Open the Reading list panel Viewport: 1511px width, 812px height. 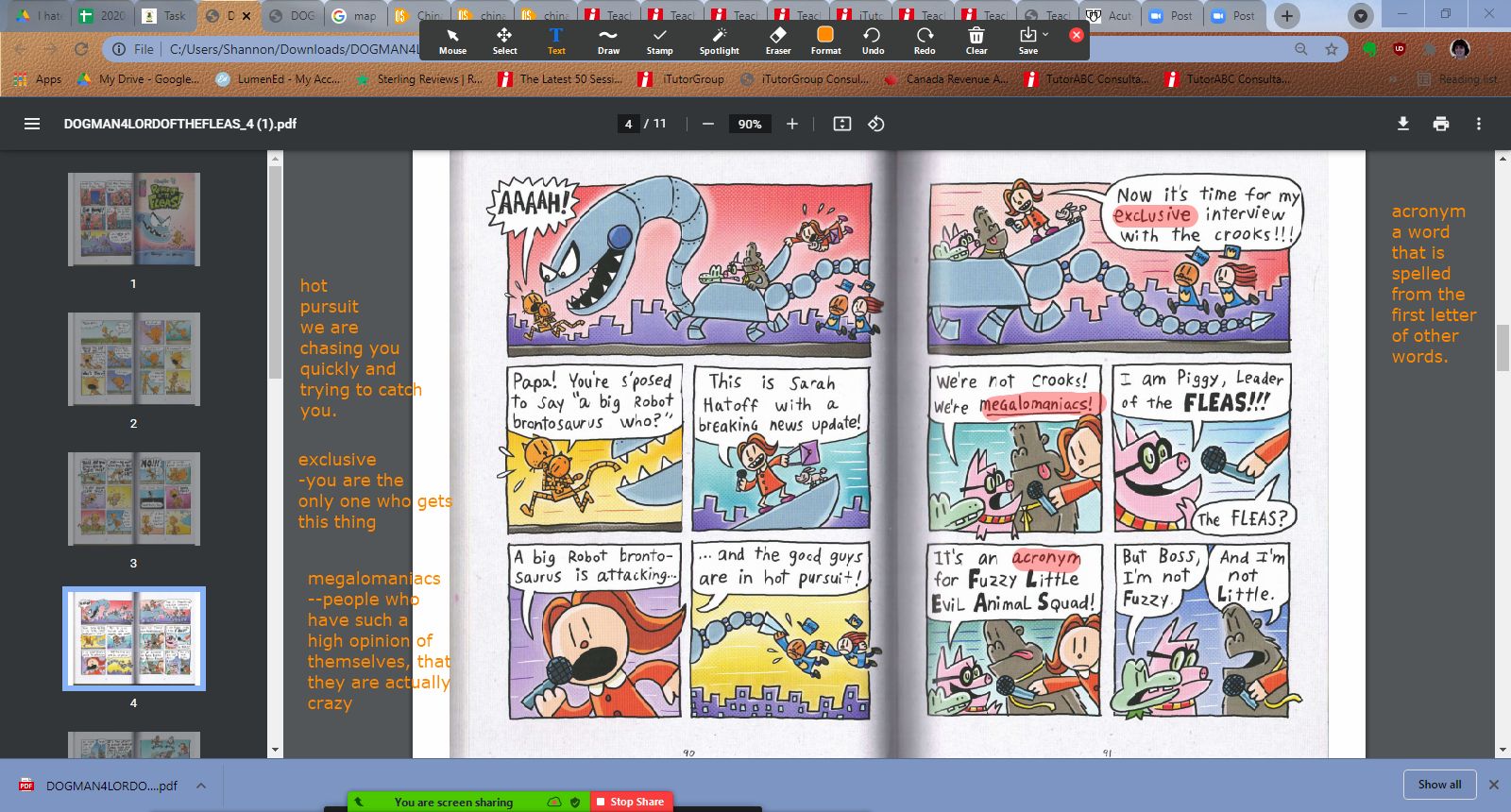1457,79
